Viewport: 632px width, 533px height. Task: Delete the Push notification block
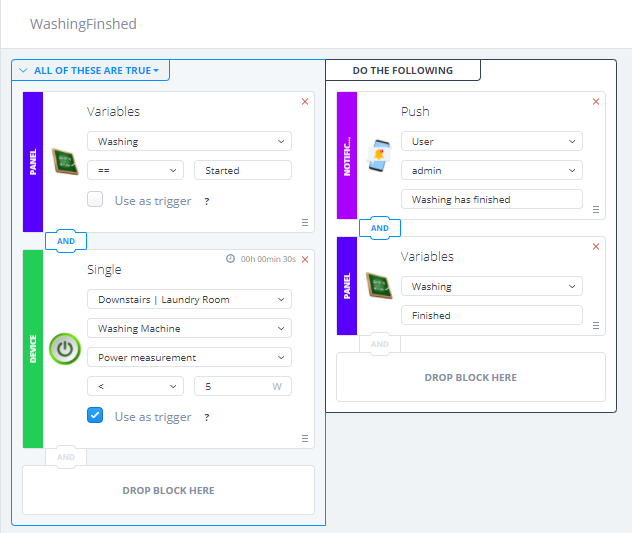coord(596,102)
